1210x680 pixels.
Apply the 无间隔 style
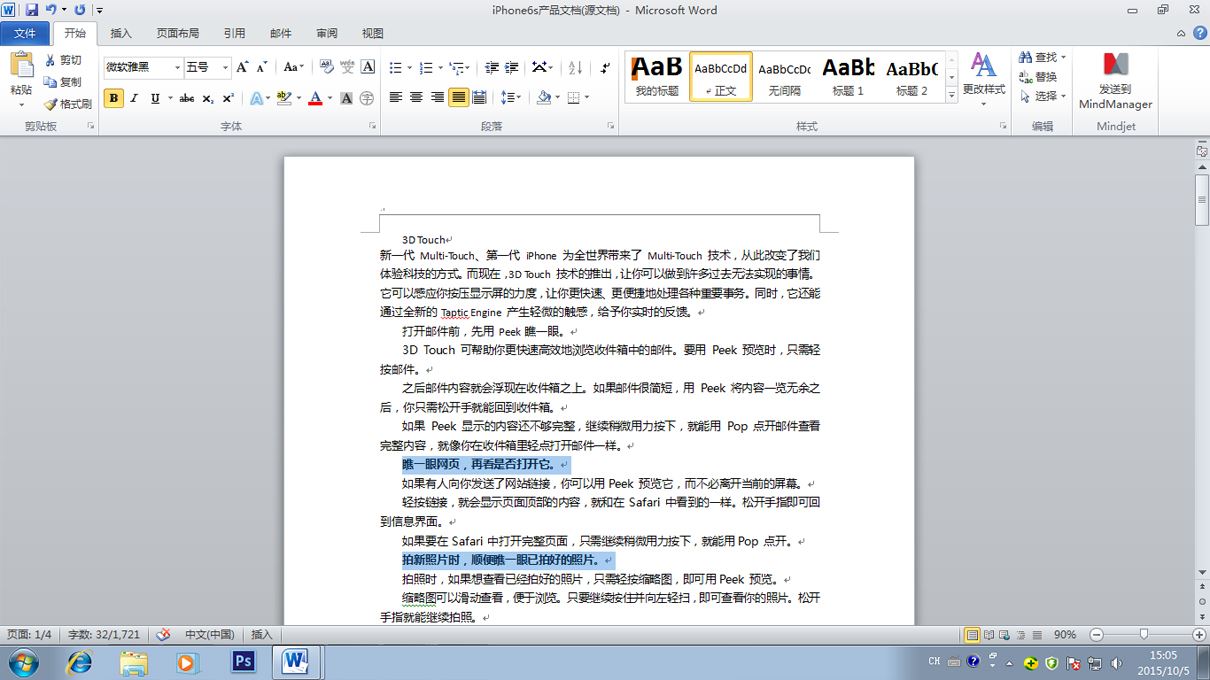(784, 77)
